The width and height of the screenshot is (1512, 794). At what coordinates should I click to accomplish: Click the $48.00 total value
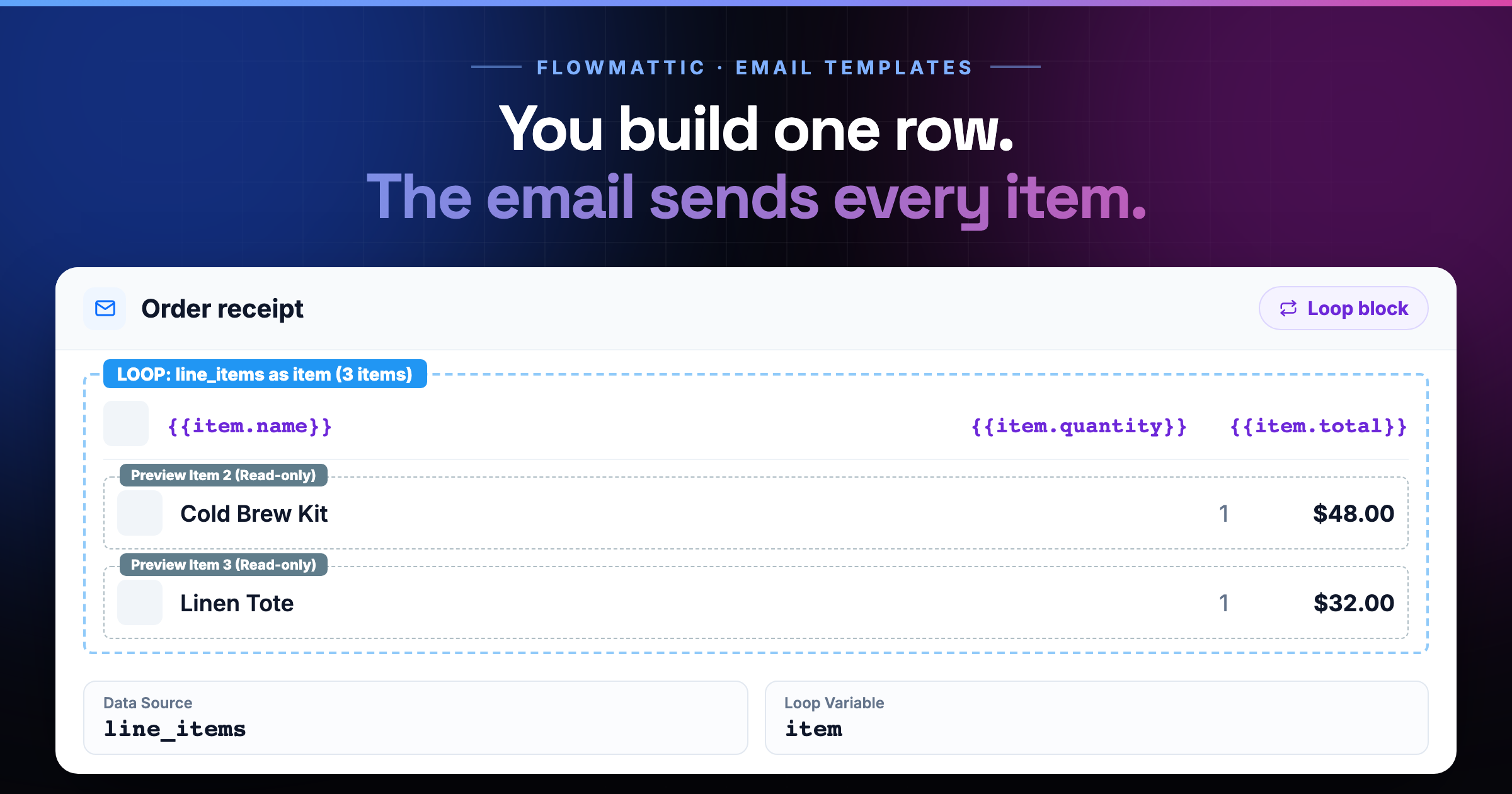click(1353, 514)
